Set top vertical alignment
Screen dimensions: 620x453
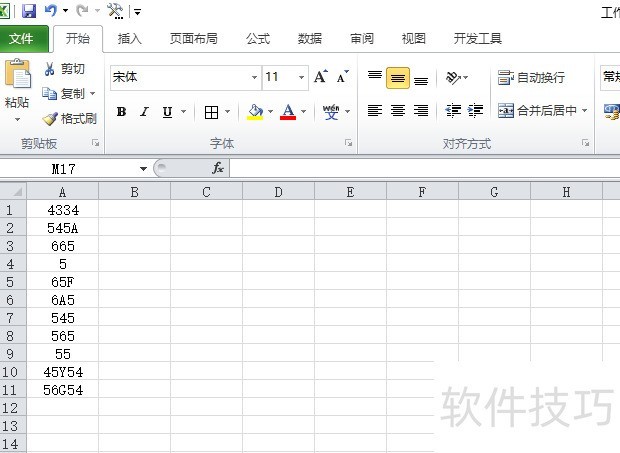[375, 77]
